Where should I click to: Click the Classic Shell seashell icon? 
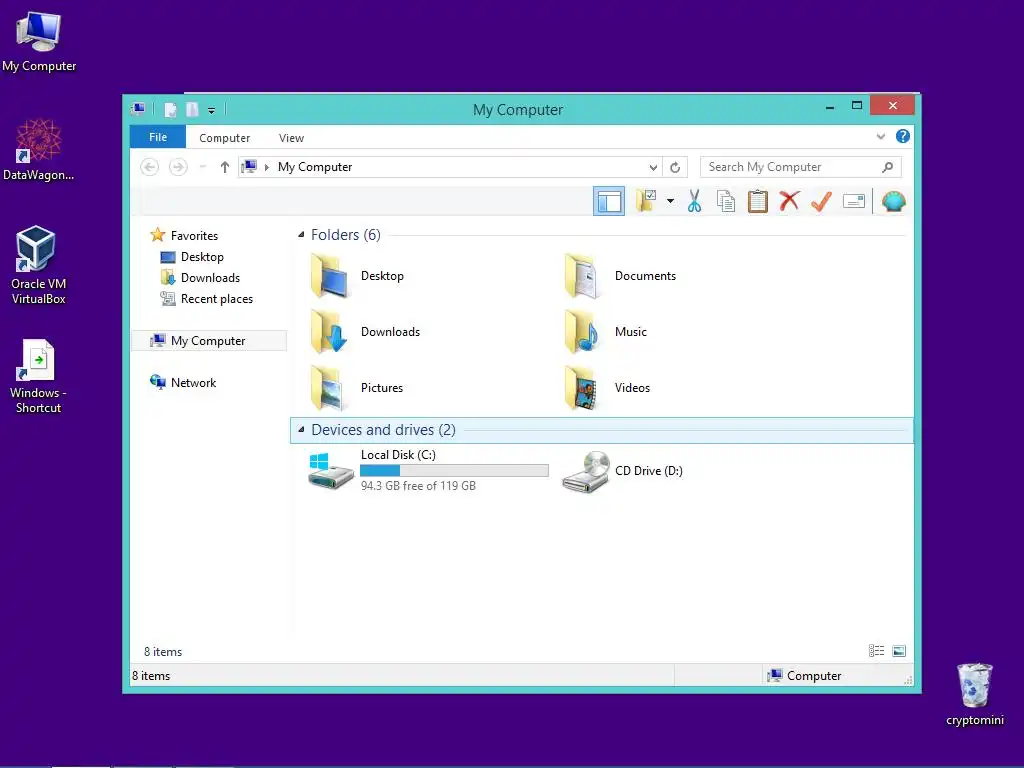[893, 201]
